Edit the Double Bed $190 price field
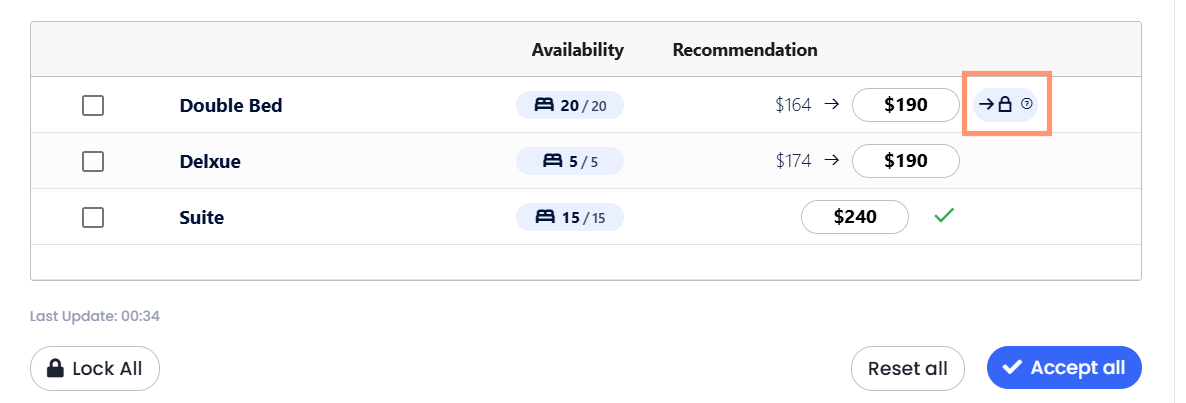The height and width of the screenshot is (403, 1186). pyautogui.click(x=906, y=105)
